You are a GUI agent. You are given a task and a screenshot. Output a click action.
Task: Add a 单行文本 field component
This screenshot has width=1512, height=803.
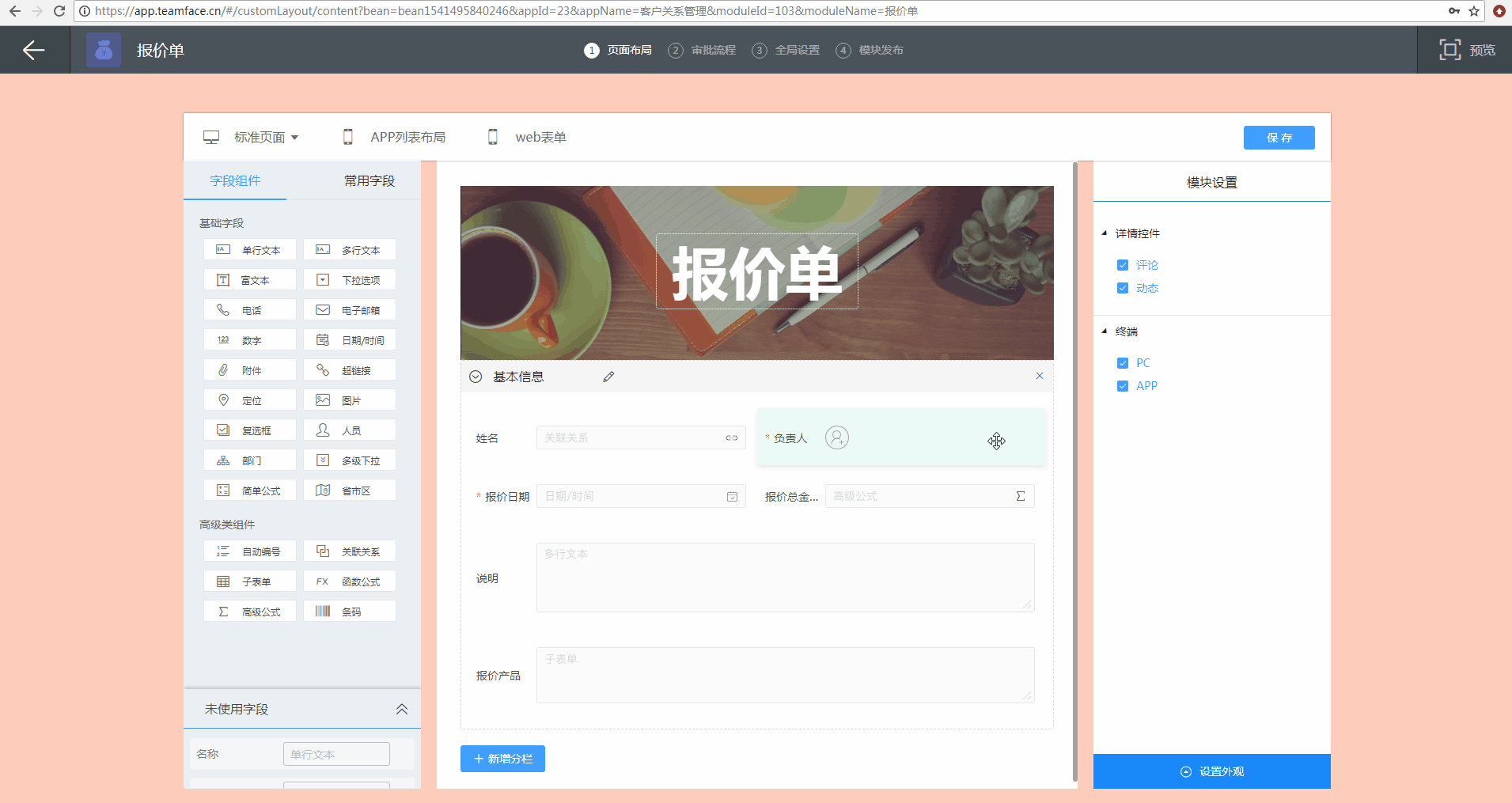(250, 250)
